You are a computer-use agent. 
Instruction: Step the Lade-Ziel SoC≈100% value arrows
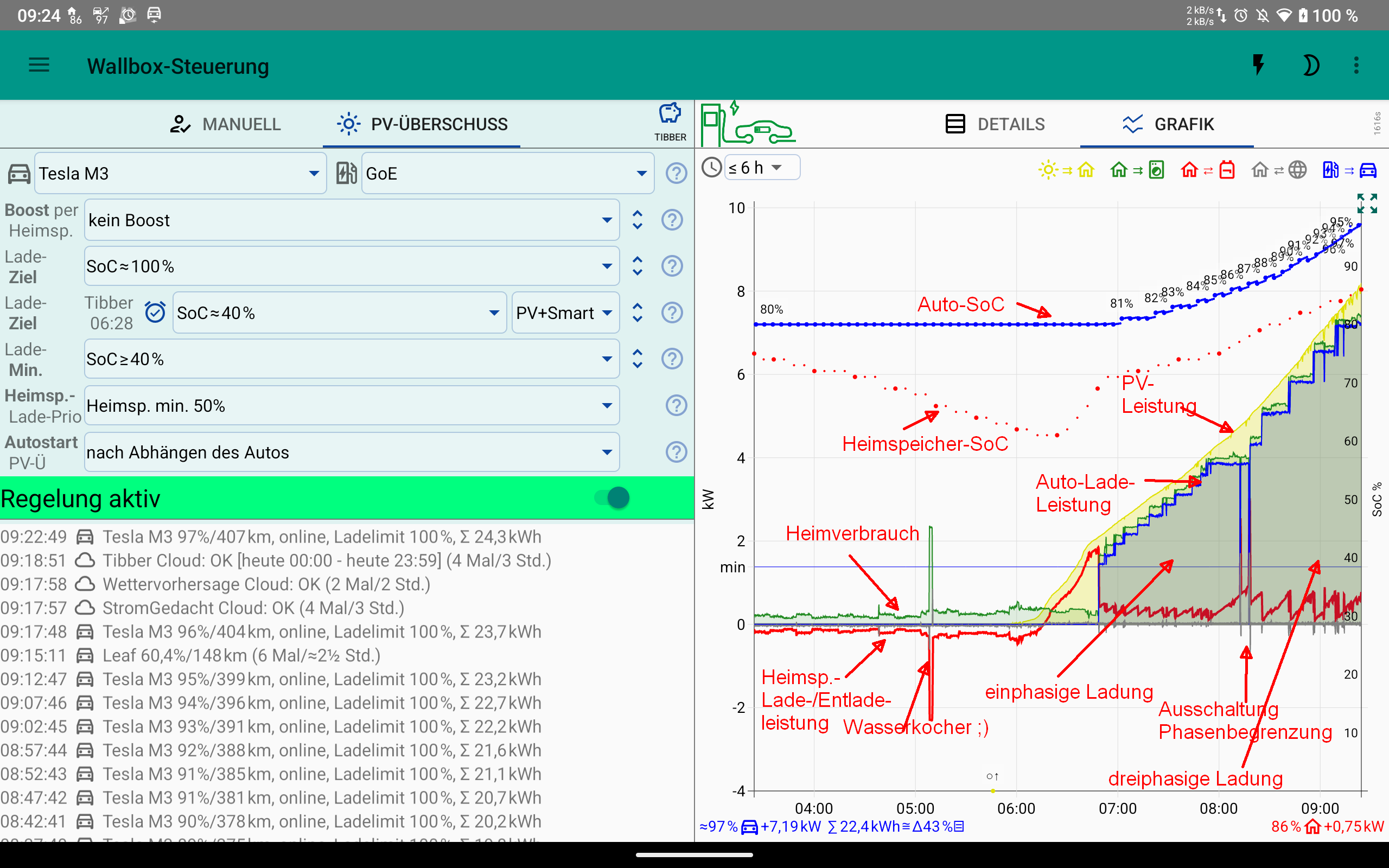click(x=637, y=266)
